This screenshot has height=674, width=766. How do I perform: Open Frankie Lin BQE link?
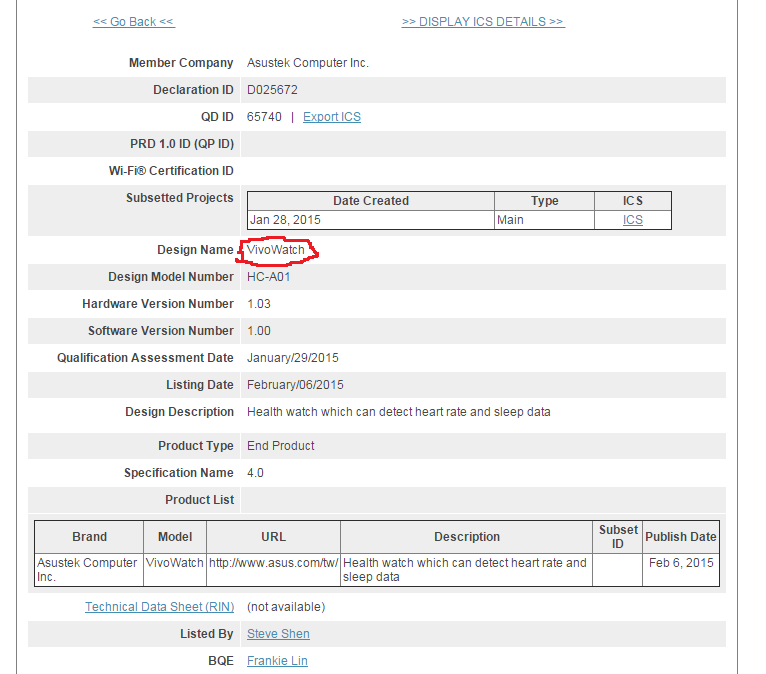pyautogui.click(x=277, y=661)
